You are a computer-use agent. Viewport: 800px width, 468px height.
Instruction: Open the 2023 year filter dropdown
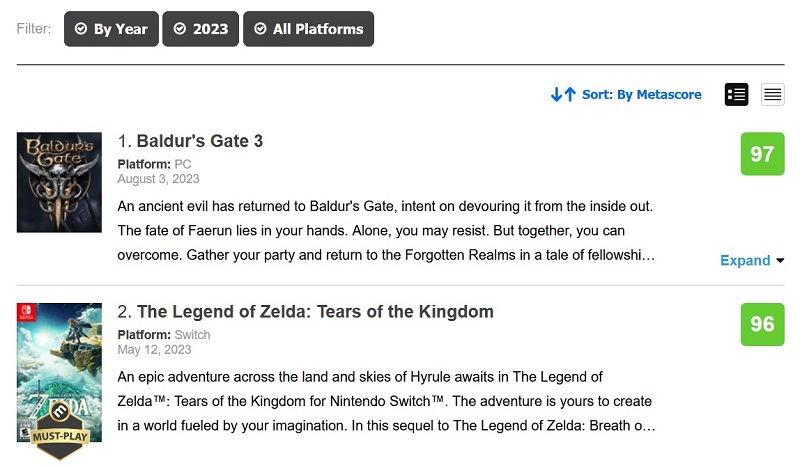click(x=200, y=29)
